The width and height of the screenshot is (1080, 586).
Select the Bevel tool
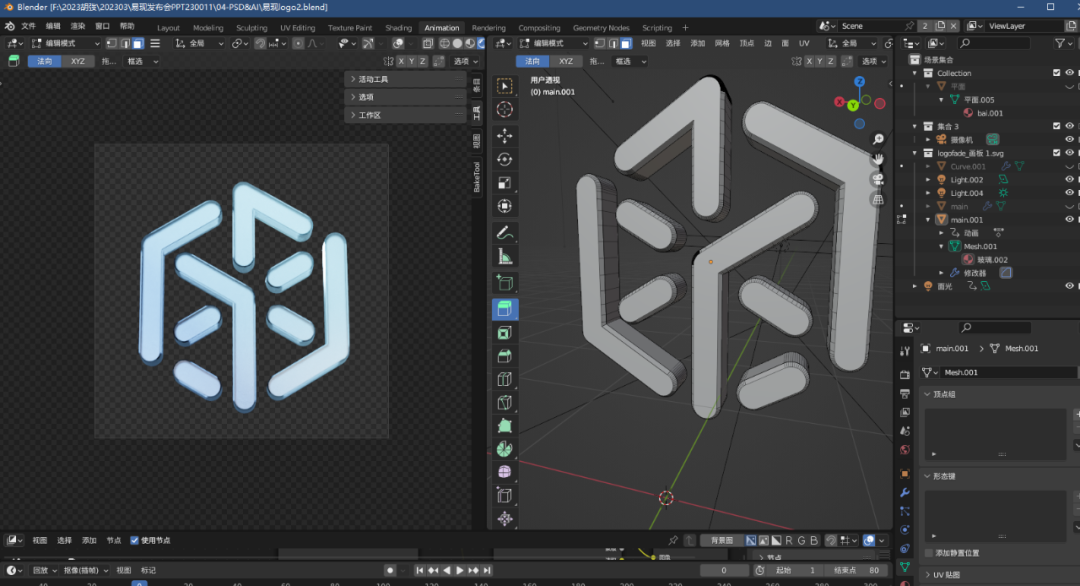click(x=505, y=356)
